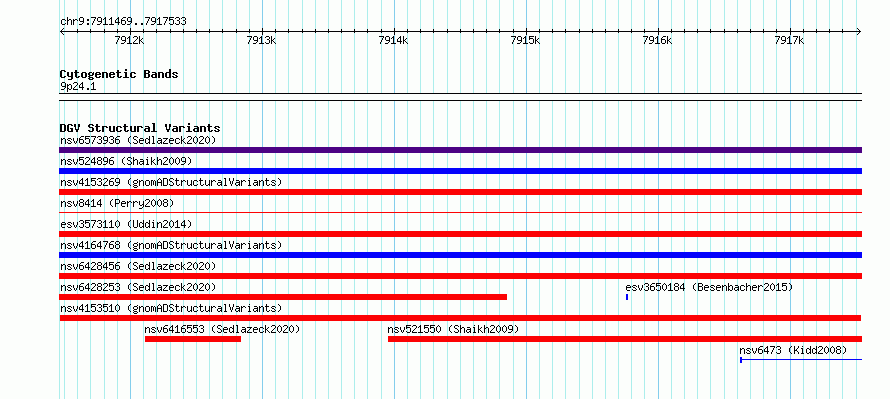Click the nsv8414 (Perry2008) label
The image size is (890, 399).
[117, 203]
